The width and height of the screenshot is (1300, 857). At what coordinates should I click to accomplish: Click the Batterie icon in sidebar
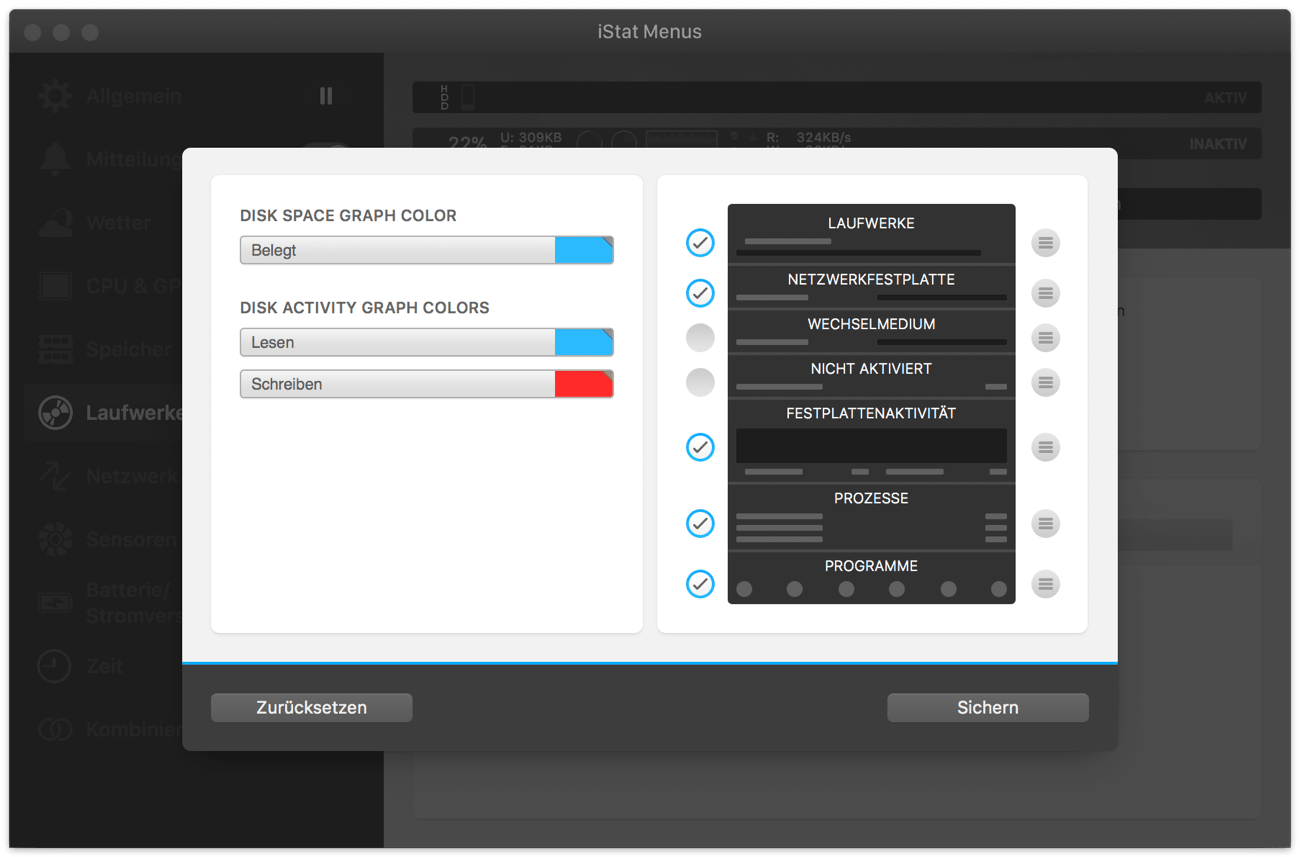pos(55,603)
